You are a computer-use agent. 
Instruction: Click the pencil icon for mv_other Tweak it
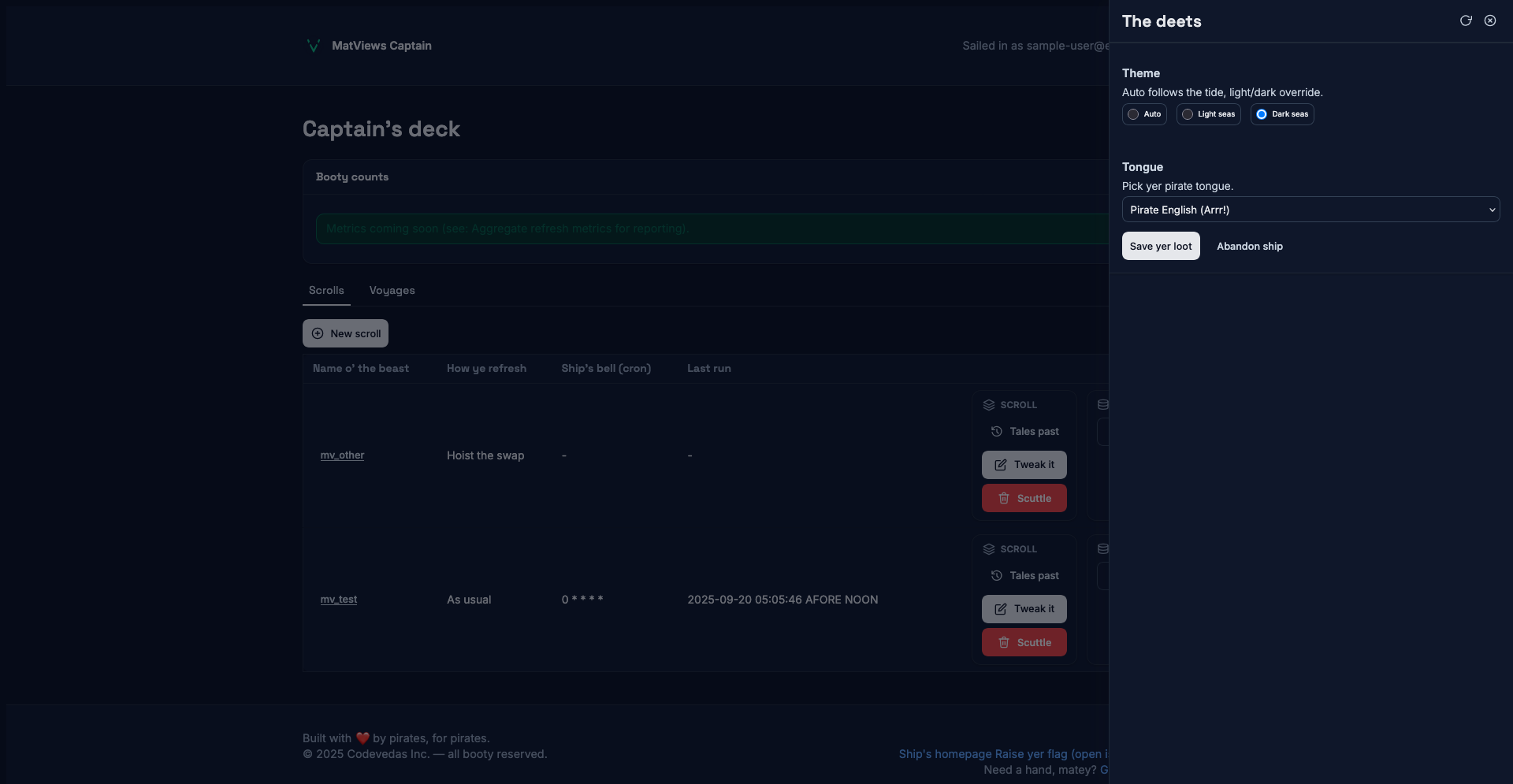[x=1000, y=465]
